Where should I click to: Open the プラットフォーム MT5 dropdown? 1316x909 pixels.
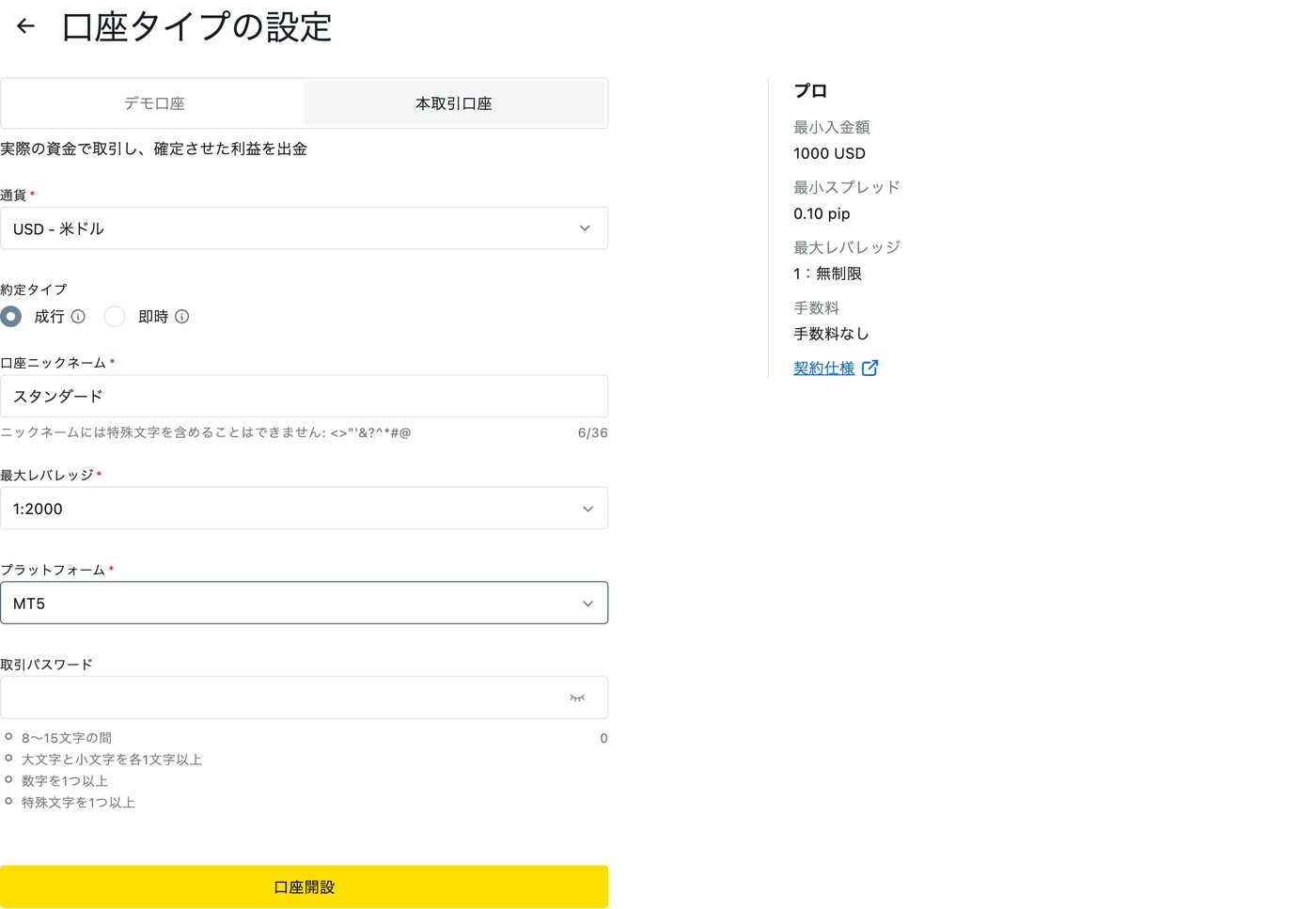[304, 603]
